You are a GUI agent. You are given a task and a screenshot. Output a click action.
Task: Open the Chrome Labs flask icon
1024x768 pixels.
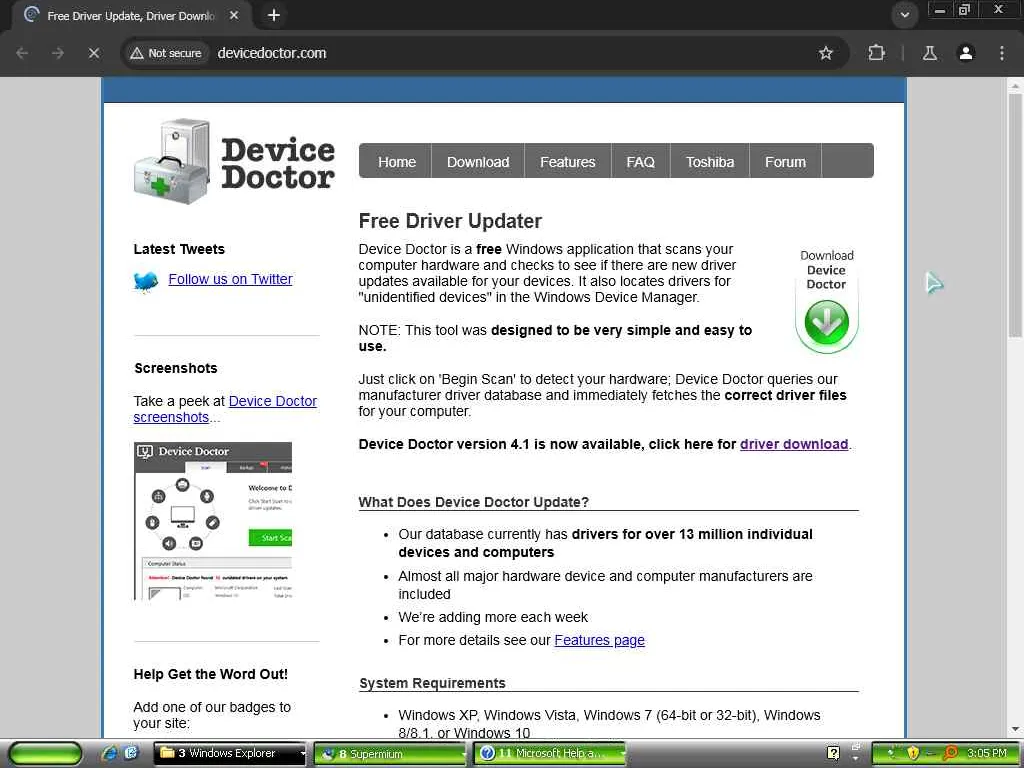pyautogui.click(x=930, y=53)
